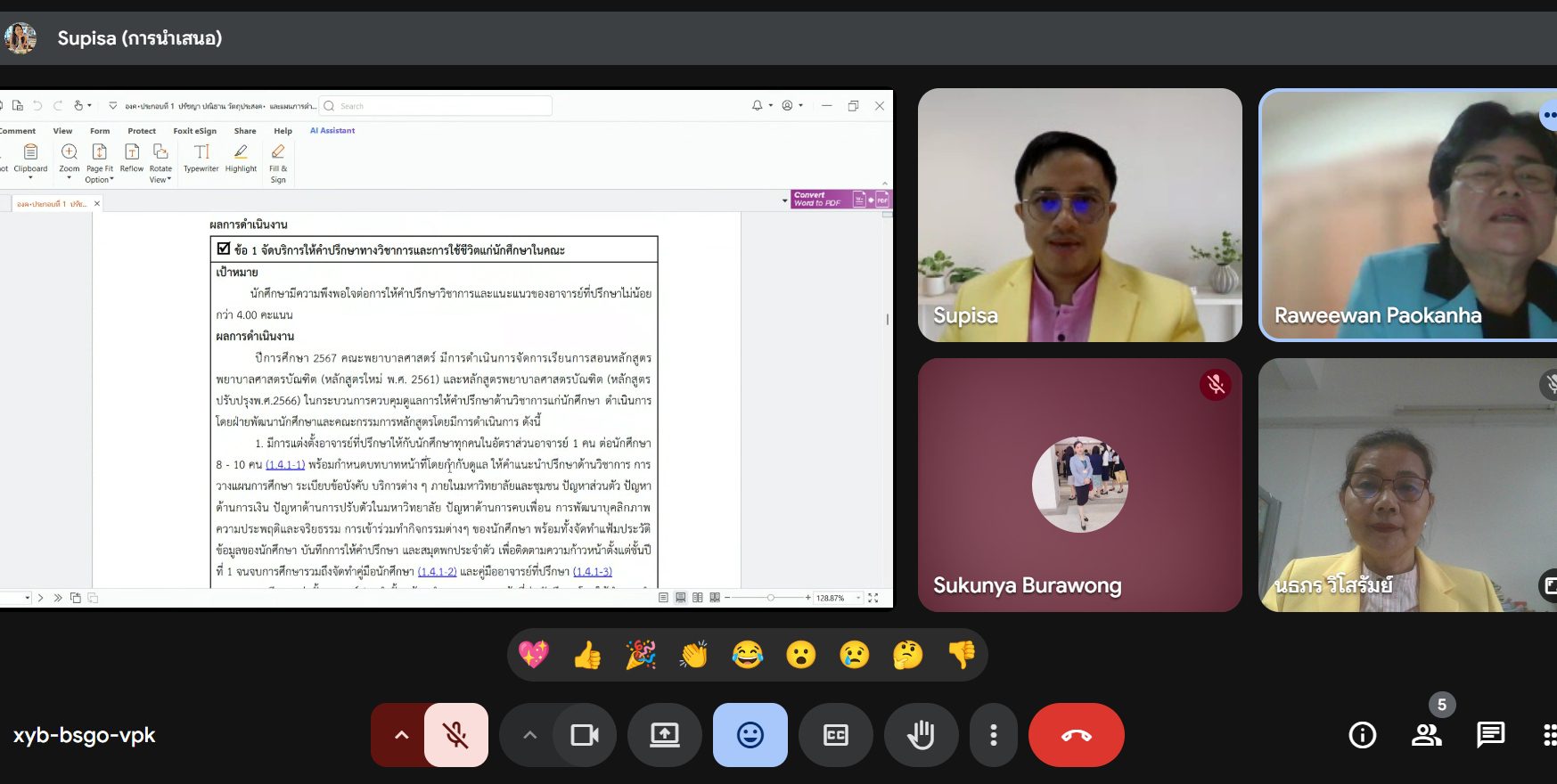
Task: Click the meeting code xyb-bsgo-vpk
Action: 84,735
